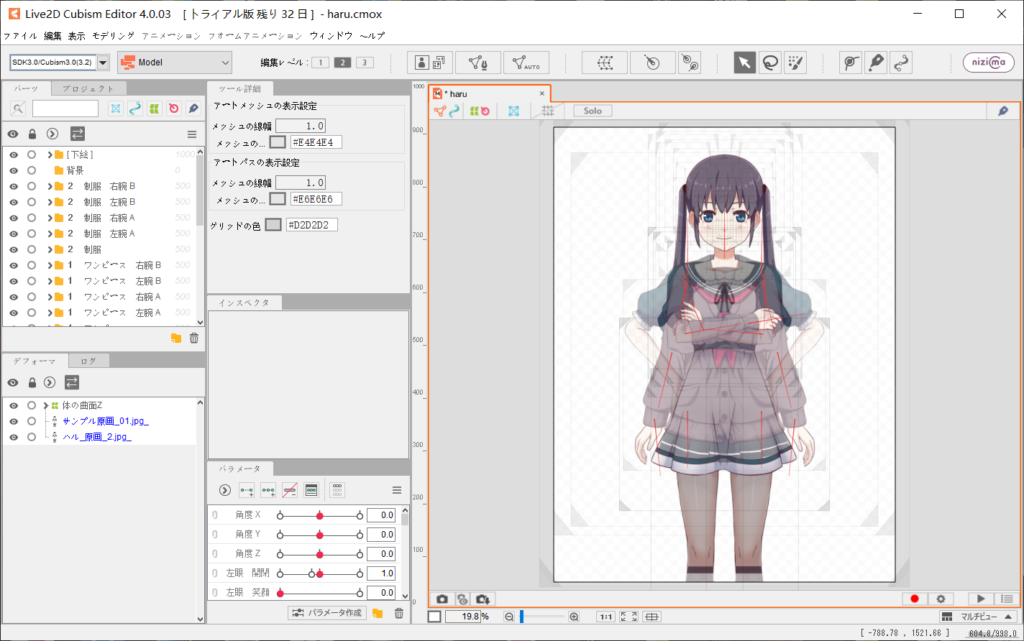The height and width of the screenshot is (641, 1024).
Task: Select the brush selection tool
Action: (795, 63)
